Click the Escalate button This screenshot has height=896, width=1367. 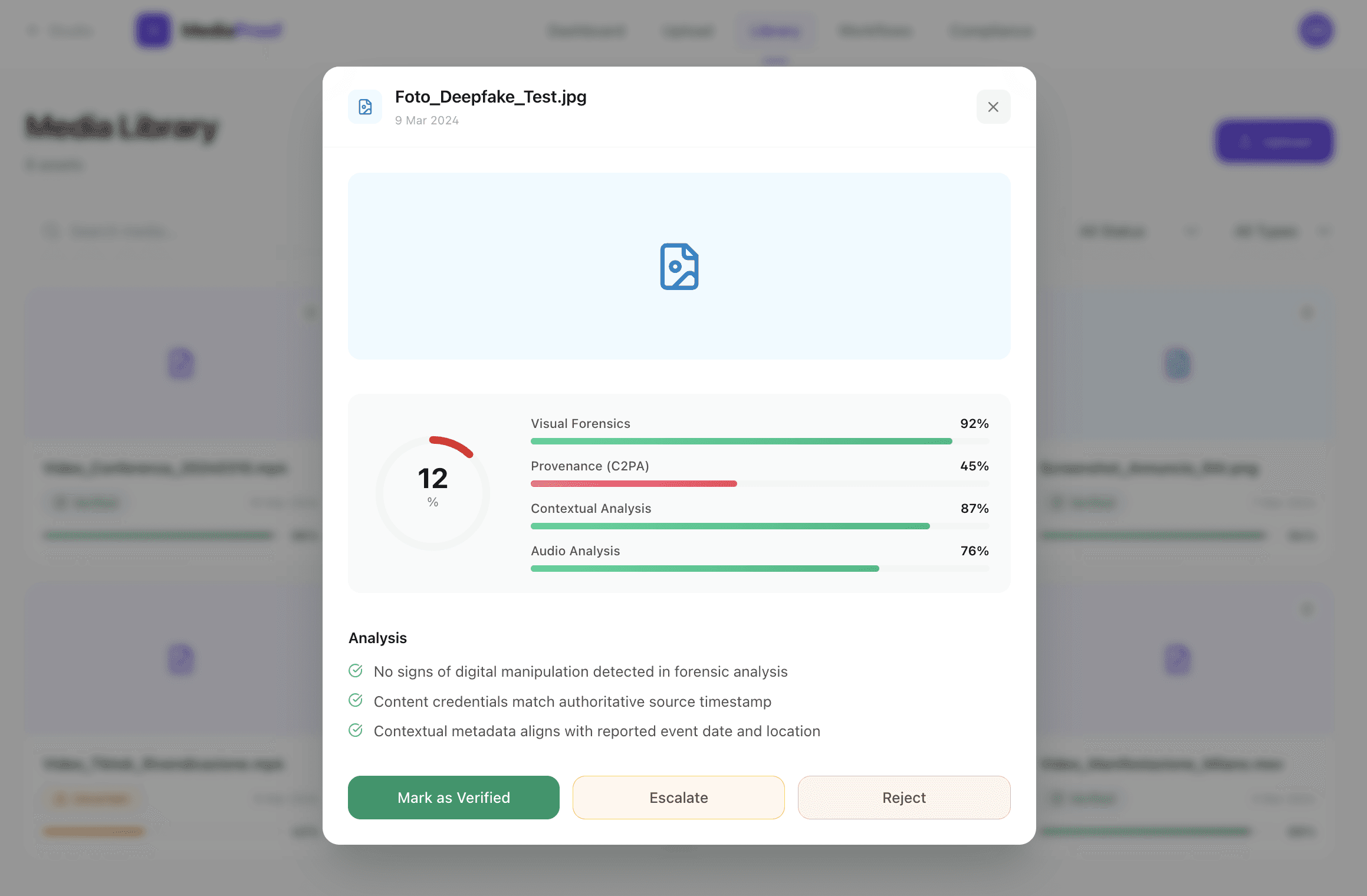(x=678, y=797)
